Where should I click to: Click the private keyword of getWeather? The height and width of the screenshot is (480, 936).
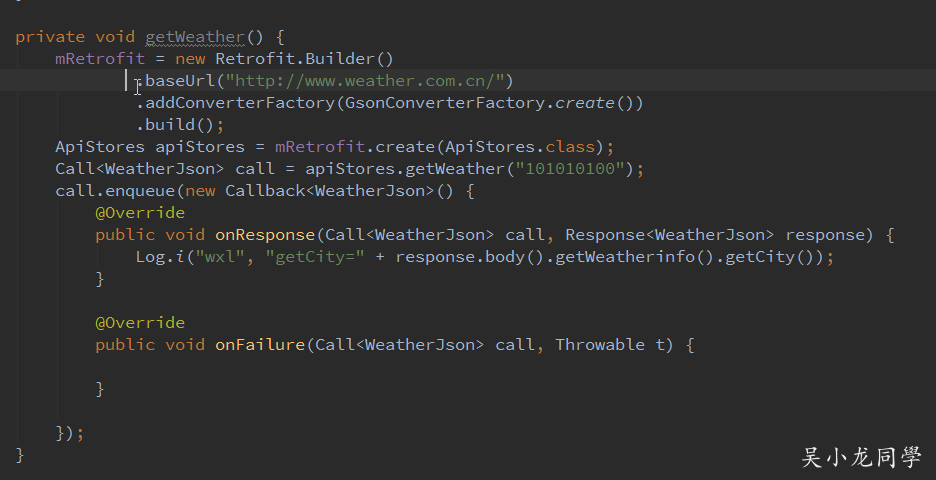[x=50, y=37]
